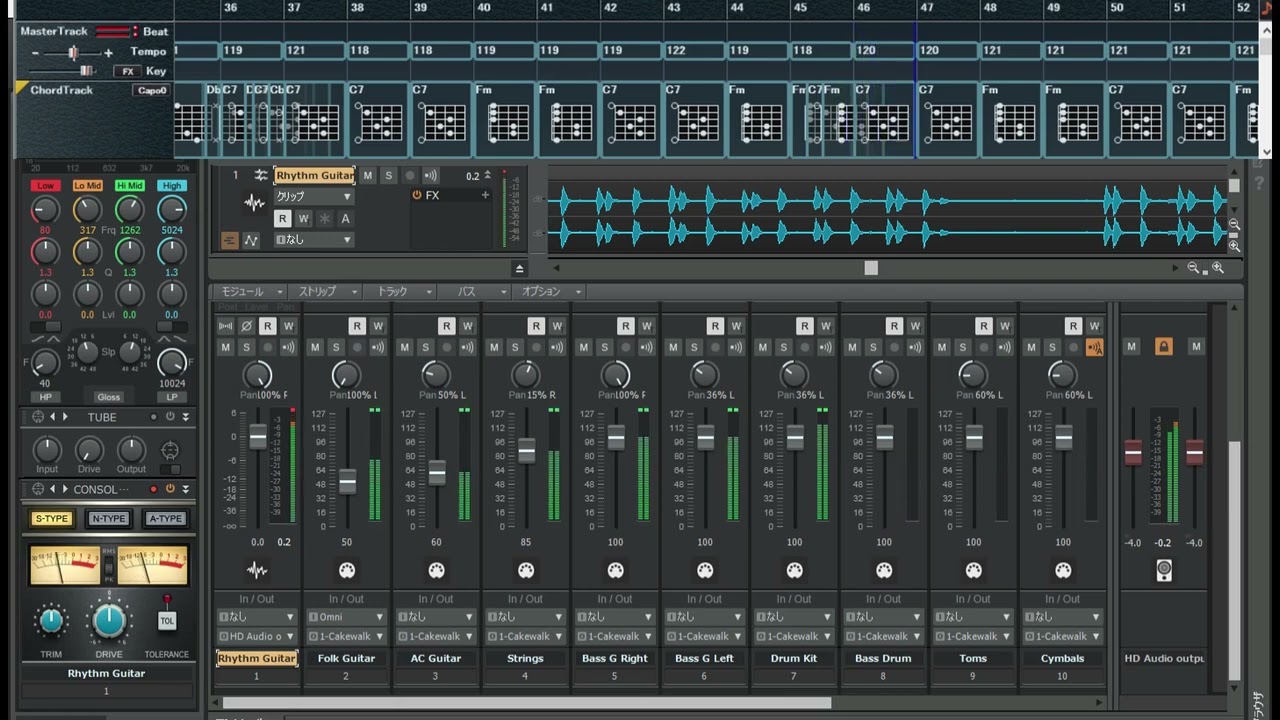Select the N-TYPE console emulation

pos(108,519)
